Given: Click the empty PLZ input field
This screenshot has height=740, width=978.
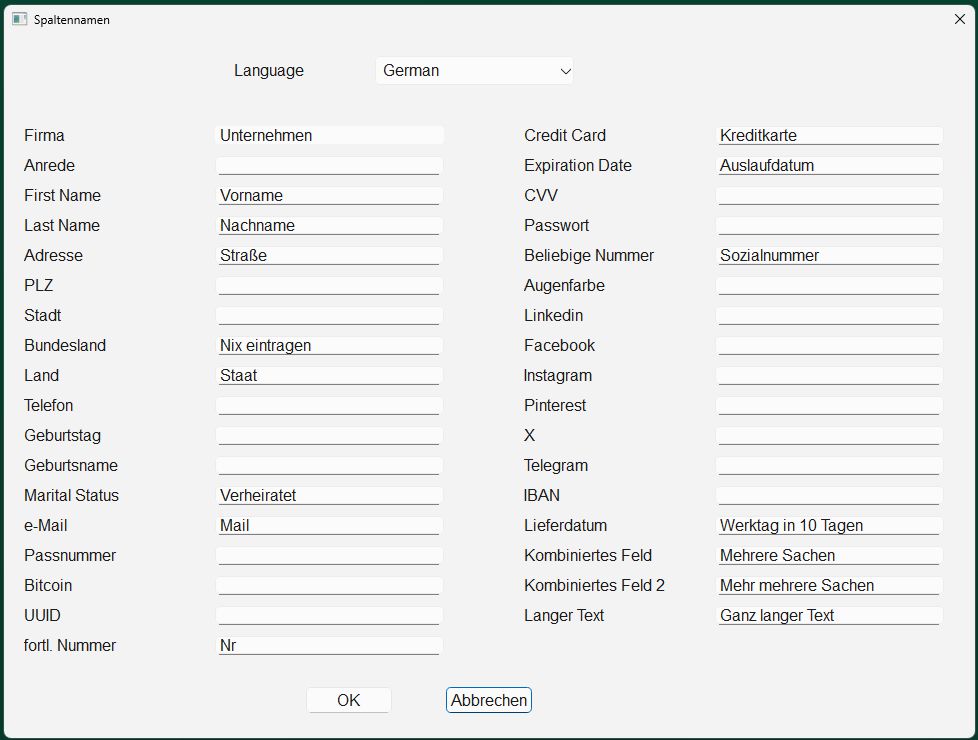Looking at the screenshot, I should tap(329, 285).
